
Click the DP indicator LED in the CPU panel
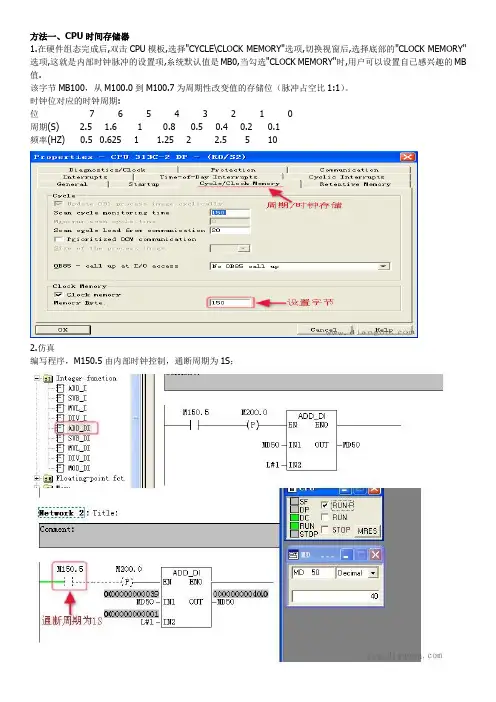tap(294, 509)
